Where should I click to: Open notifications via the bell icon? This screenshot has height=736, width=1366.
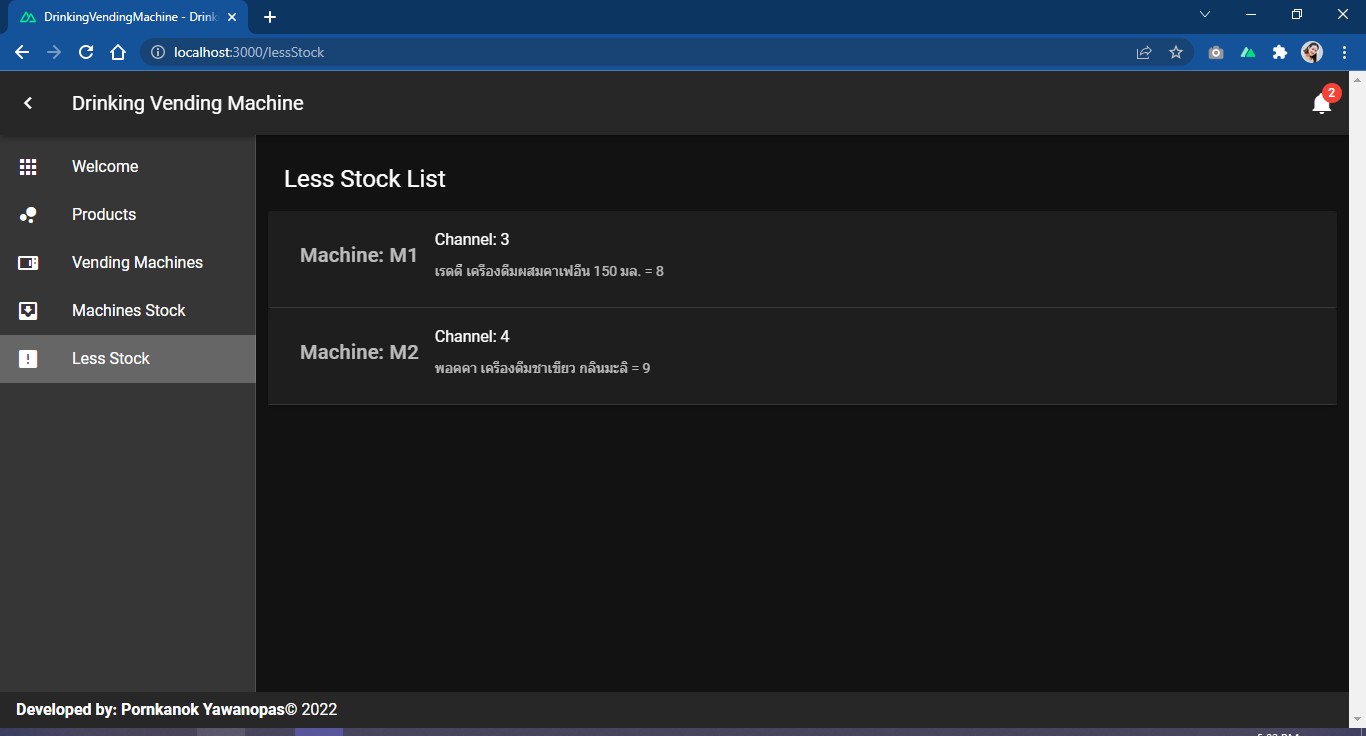pyautogui.click(x=1321, y=104)
